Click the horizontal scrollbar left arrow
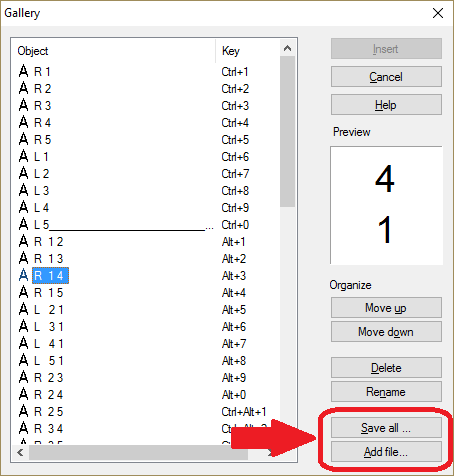 coord(20,452)
